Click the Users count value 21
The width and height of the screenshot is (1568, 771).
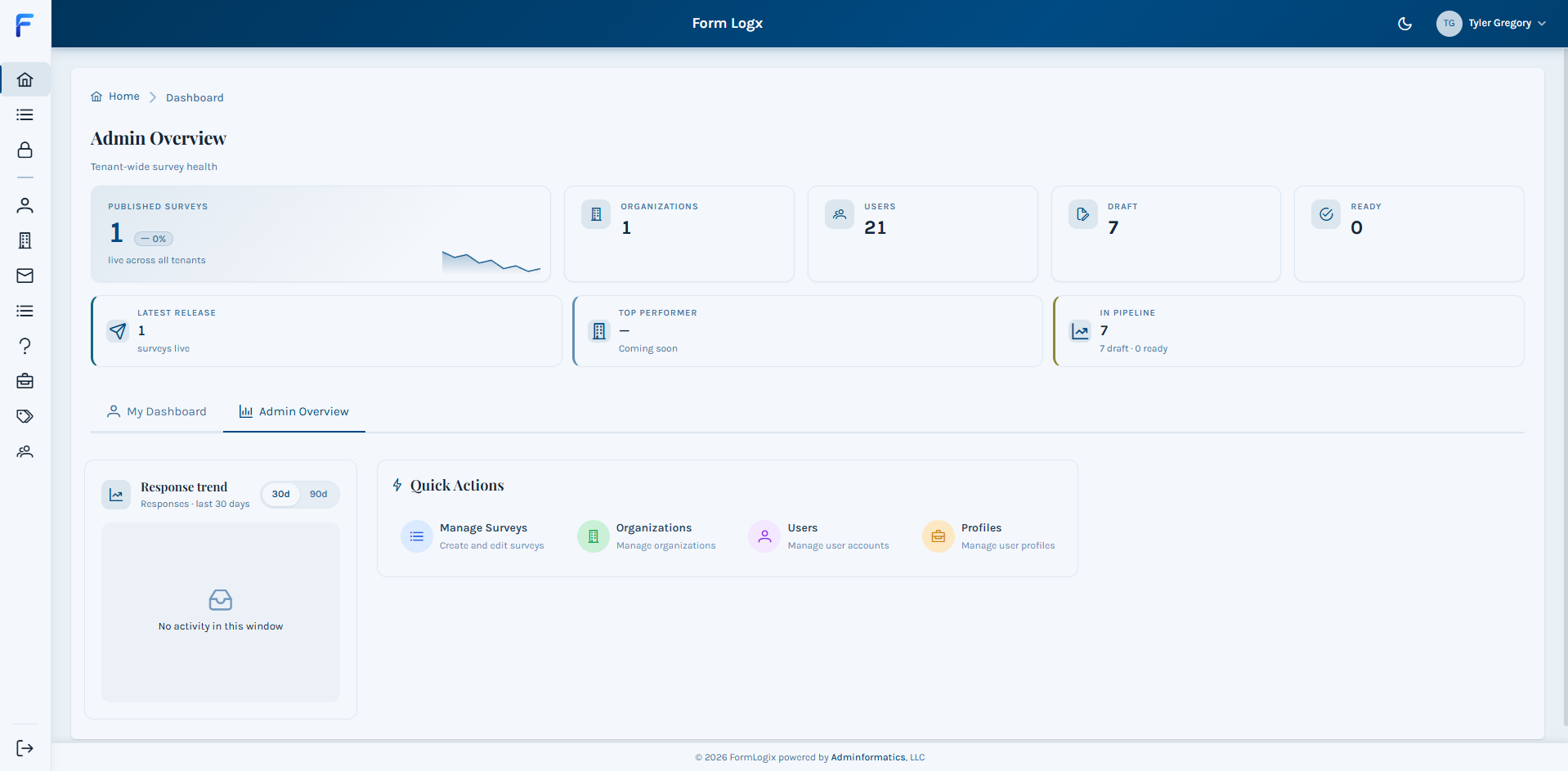tap(875, 228)
